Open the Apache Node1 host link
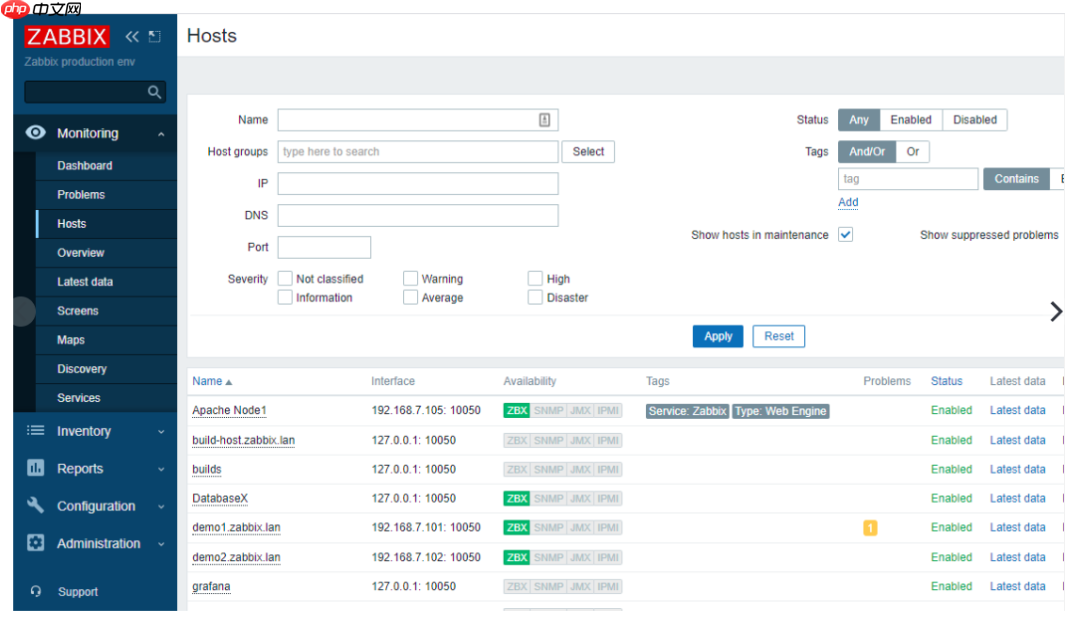The image size is (1080, 625). click(229, 411)
